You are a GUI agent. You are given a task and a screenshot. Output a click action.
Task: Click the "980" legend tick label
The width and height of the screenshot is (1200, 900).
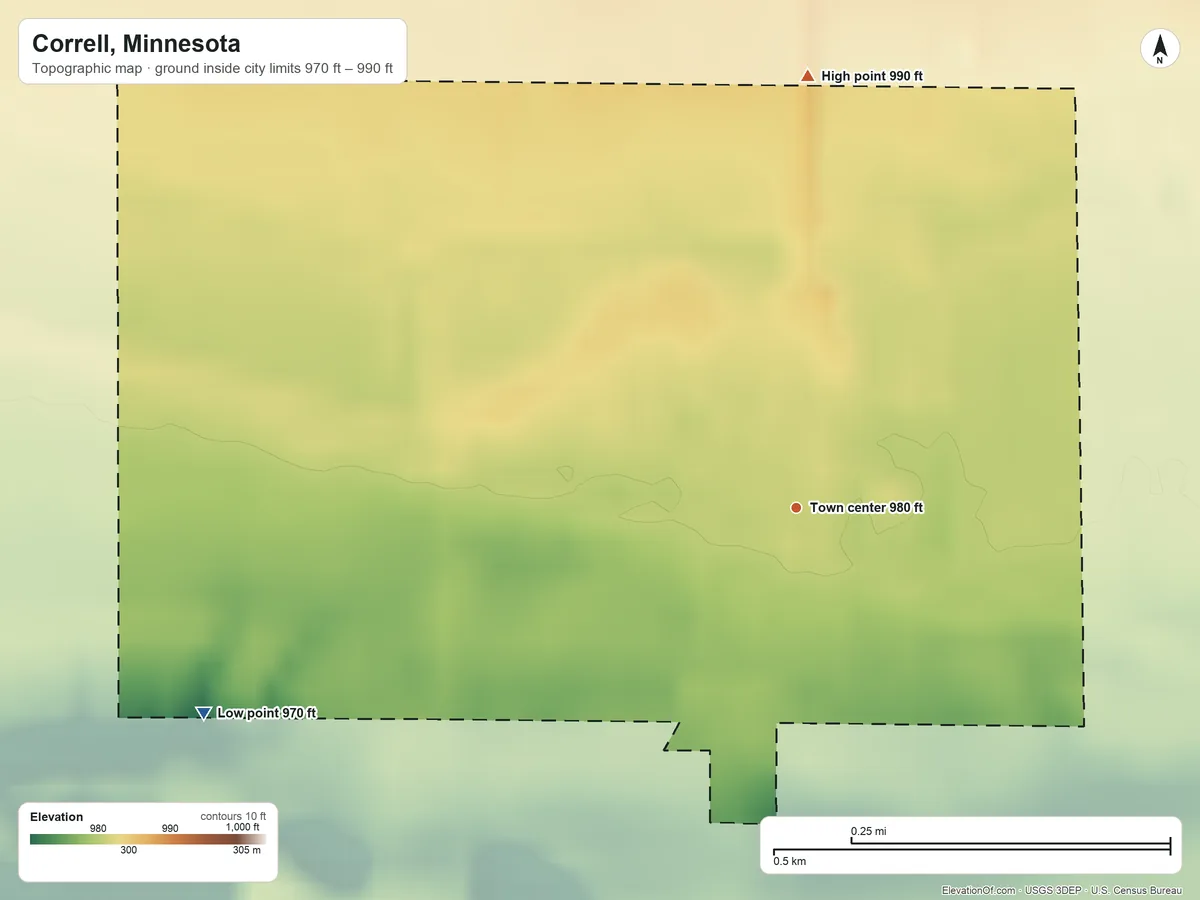click(98, 828)
